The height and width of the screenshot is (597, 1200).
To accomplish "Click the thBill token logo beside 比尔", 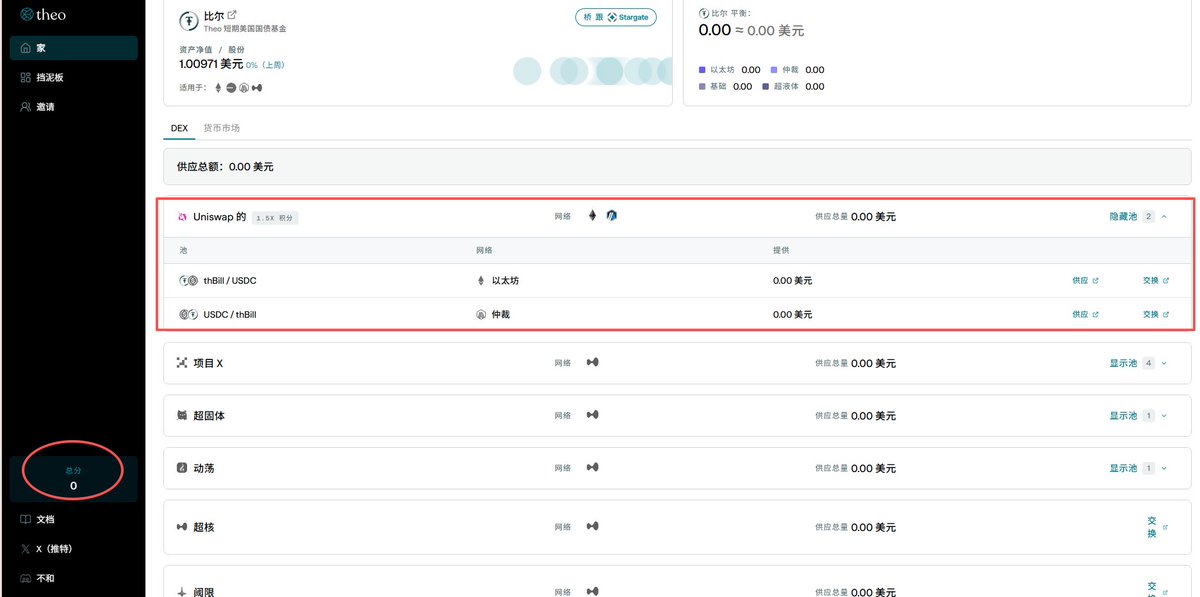I will tap(188, 21).
